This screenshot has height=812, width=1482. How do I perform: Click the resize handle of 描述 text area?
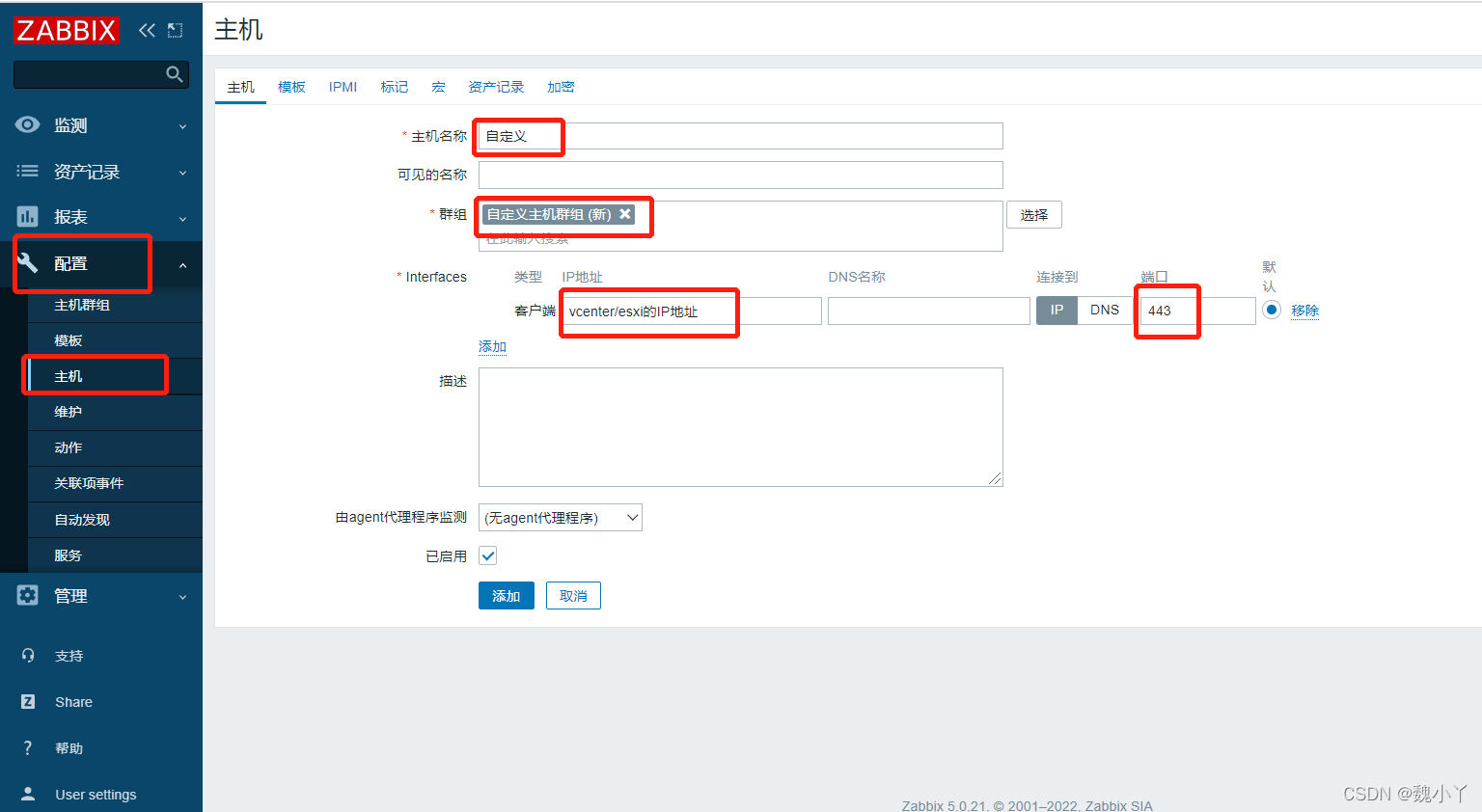[995, 478]
